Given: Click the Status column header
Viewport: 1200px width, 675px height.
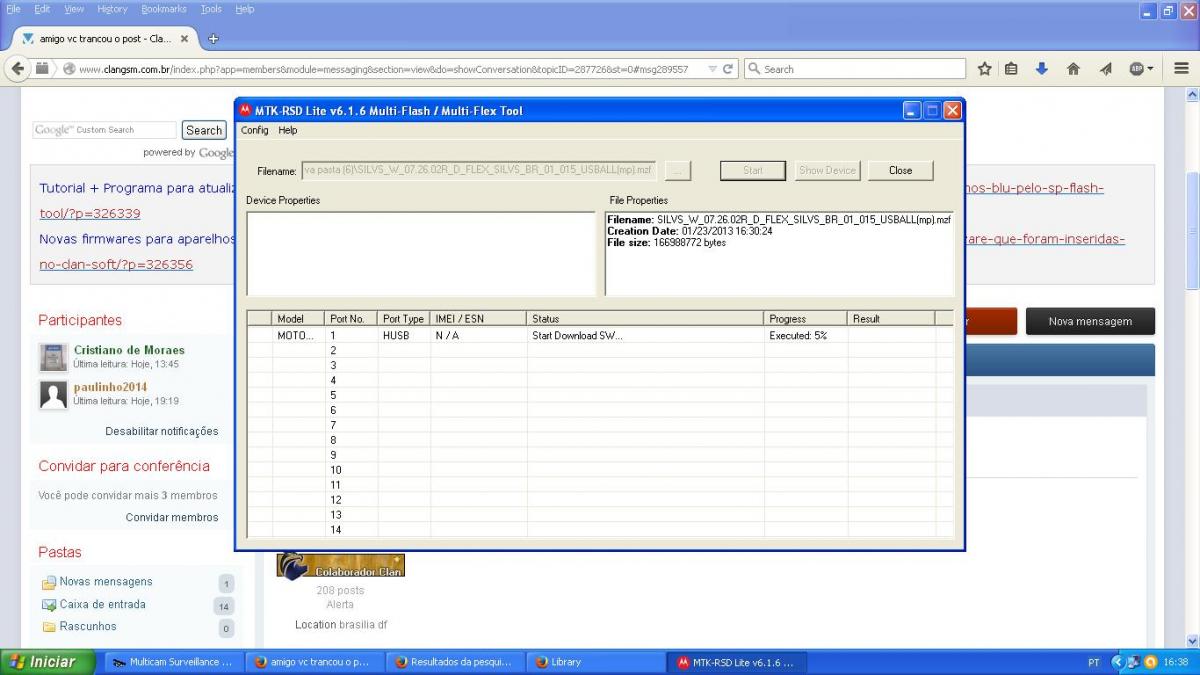Looking at the screenshot, I should click(x=645, y=318).
